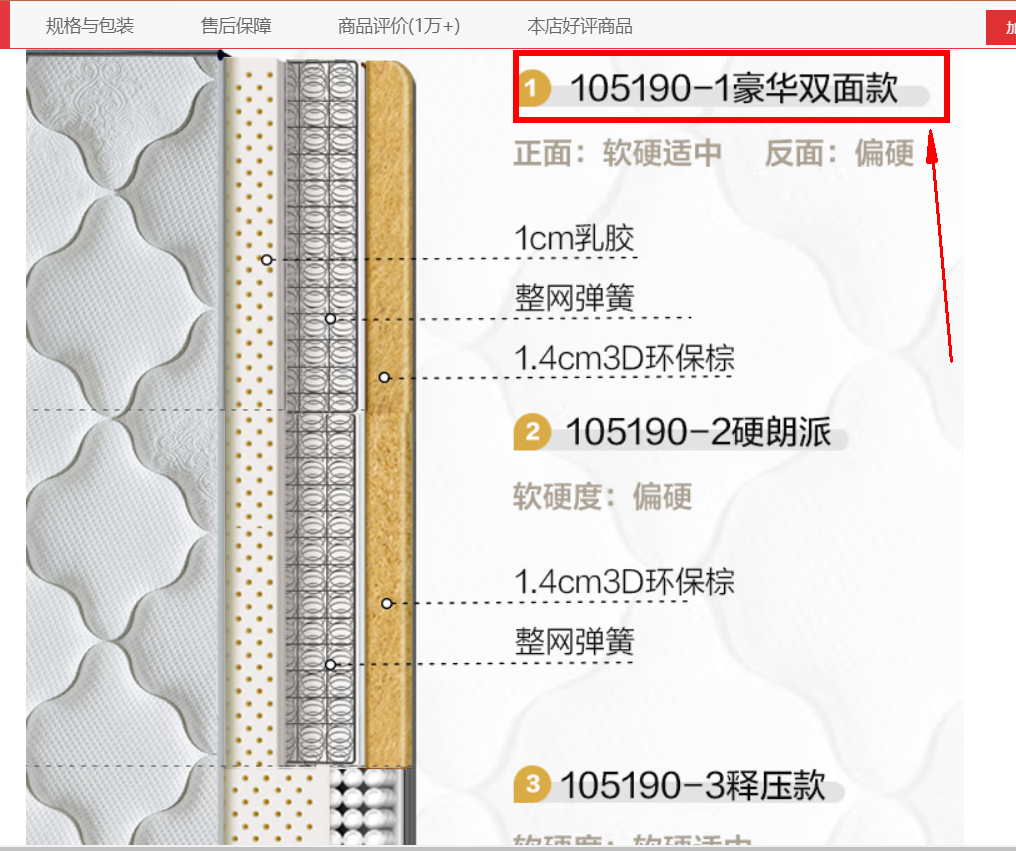Open the 本店好评商品 tab
The height and width of the screenshot is (851, 1016).
click(x=580, y=26)
